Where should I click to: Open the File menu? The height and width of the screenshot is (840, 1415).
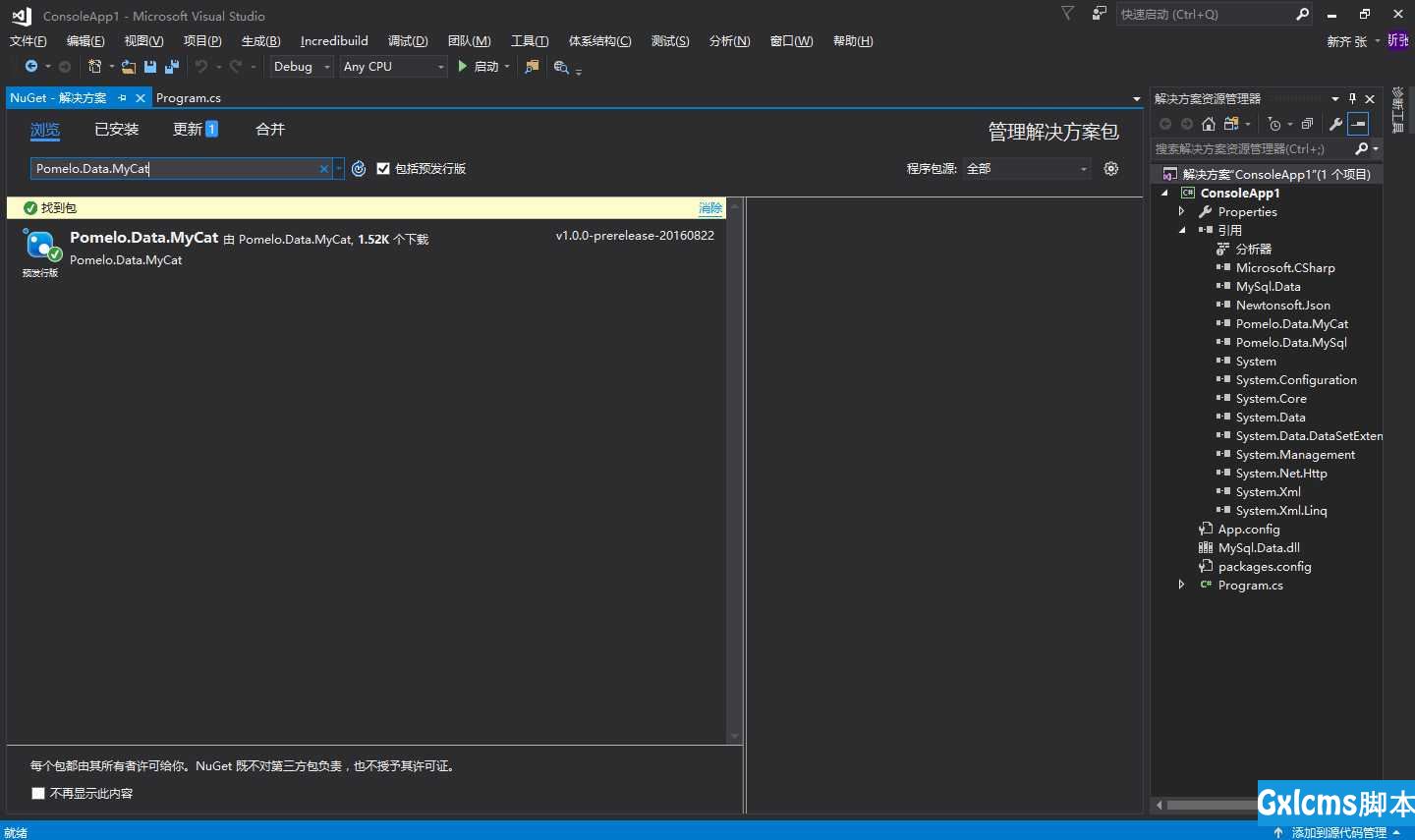(28, 41)
